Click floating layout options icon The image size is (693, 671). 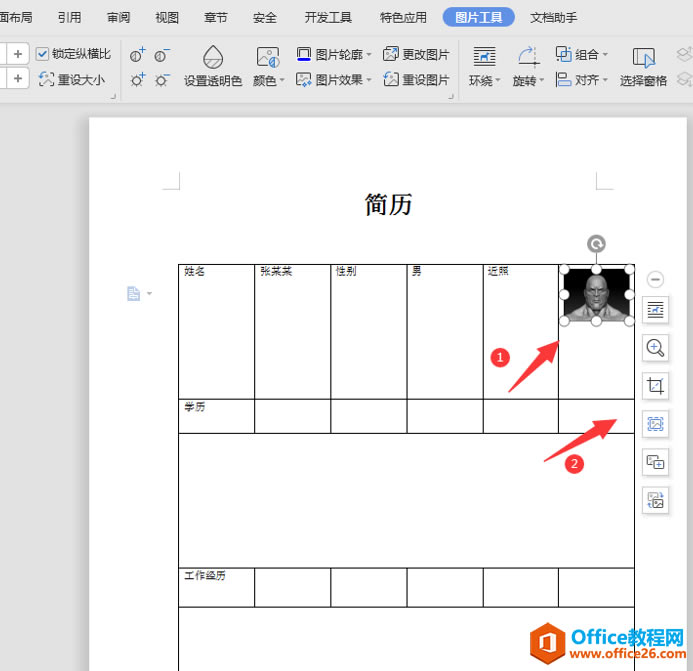655,309
